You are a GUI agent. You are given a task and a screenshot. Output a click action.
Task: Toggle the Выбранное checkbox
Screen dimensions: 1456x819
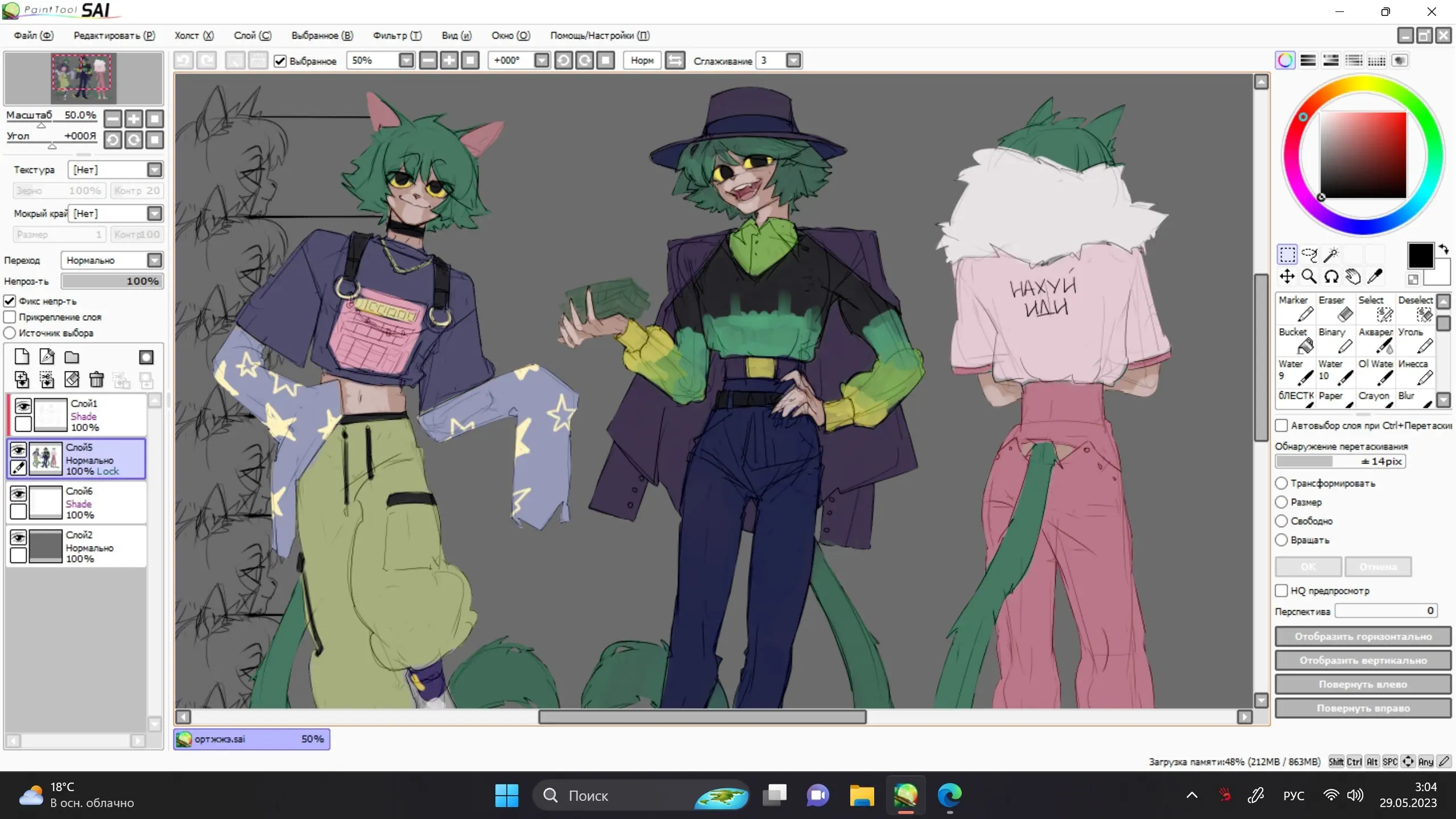pyautogui.click(x=280, y=61)
